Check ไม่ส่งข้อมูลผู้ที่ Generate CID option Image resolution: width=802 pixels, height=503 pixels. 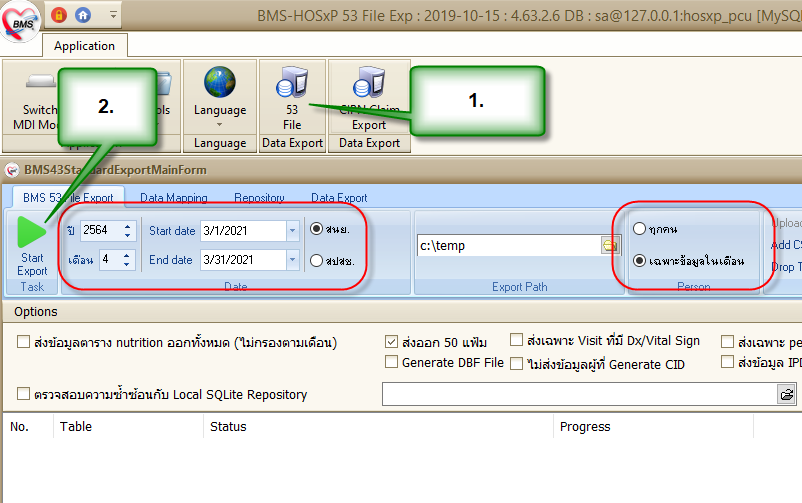point(517,364)
